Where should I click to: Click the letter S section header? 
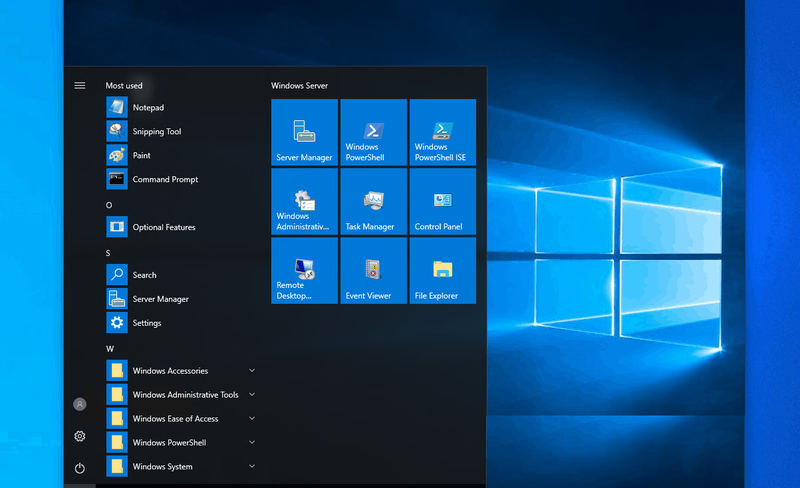click(108, 253)
